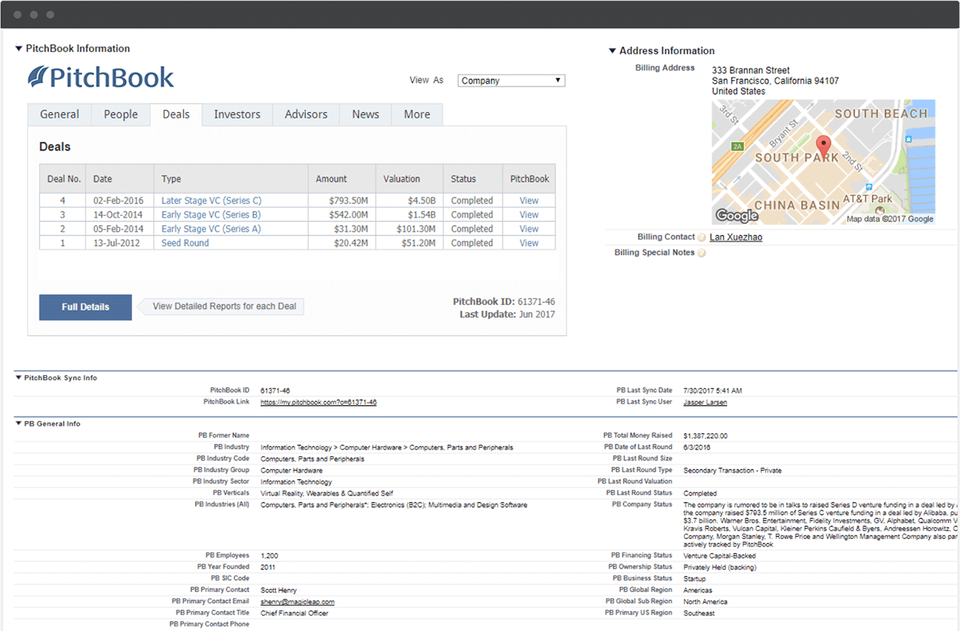Click View link for the Seed Round deal
This screenshot has height=631, width=960.
(529, 243)
